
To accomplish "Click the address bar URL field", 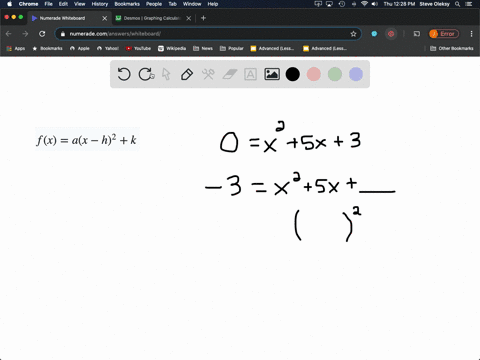I will pyautogui.click(x=207, y=34).
